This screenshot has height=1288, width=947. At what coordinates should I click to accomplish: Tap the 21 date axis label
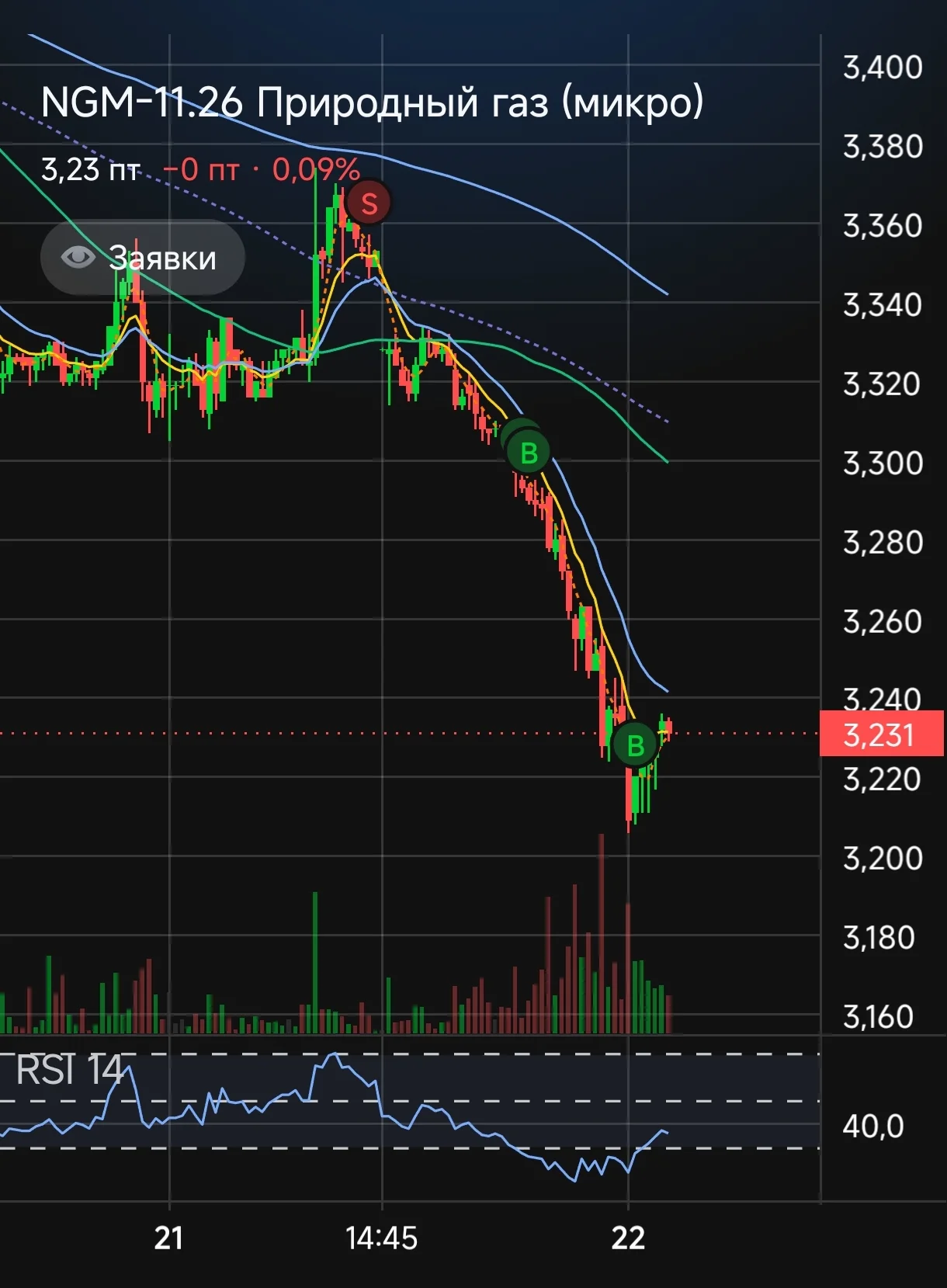[x=169, y=1238]
